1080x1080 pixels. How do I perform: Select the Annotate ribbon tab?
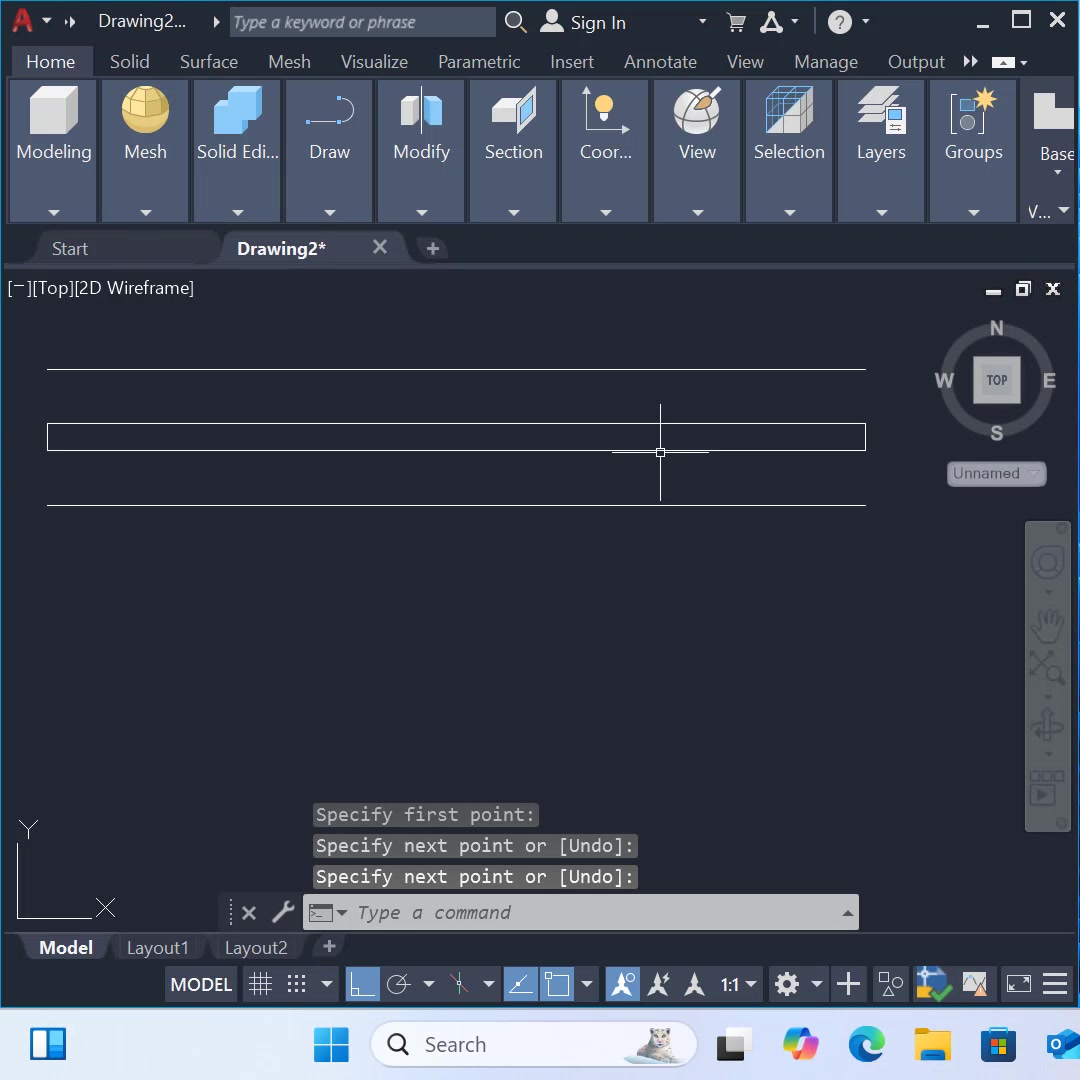tap(660, 62)
